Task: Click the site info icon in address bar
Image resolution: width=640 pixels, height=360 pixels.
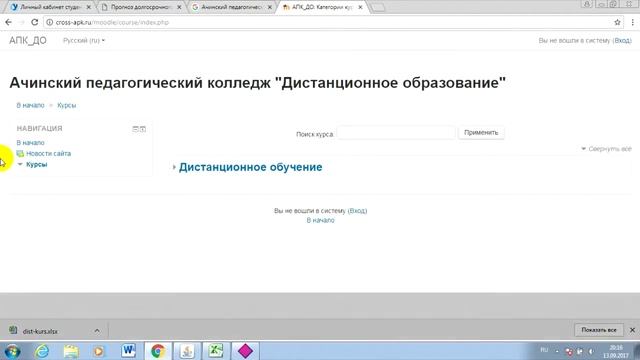Action: tap(50, 22)
